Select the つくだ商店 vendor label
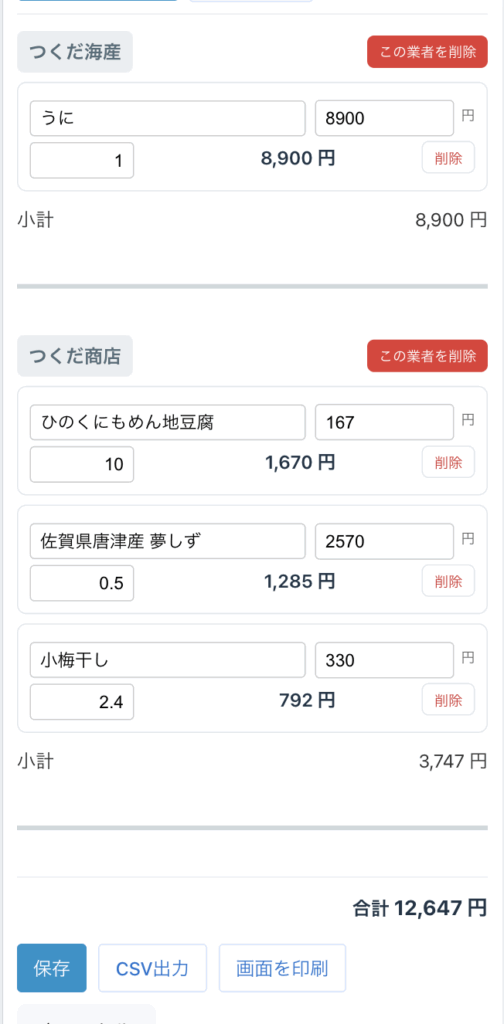The height and width of the screenshot is (1024, 504). click(x=75, y=356)
